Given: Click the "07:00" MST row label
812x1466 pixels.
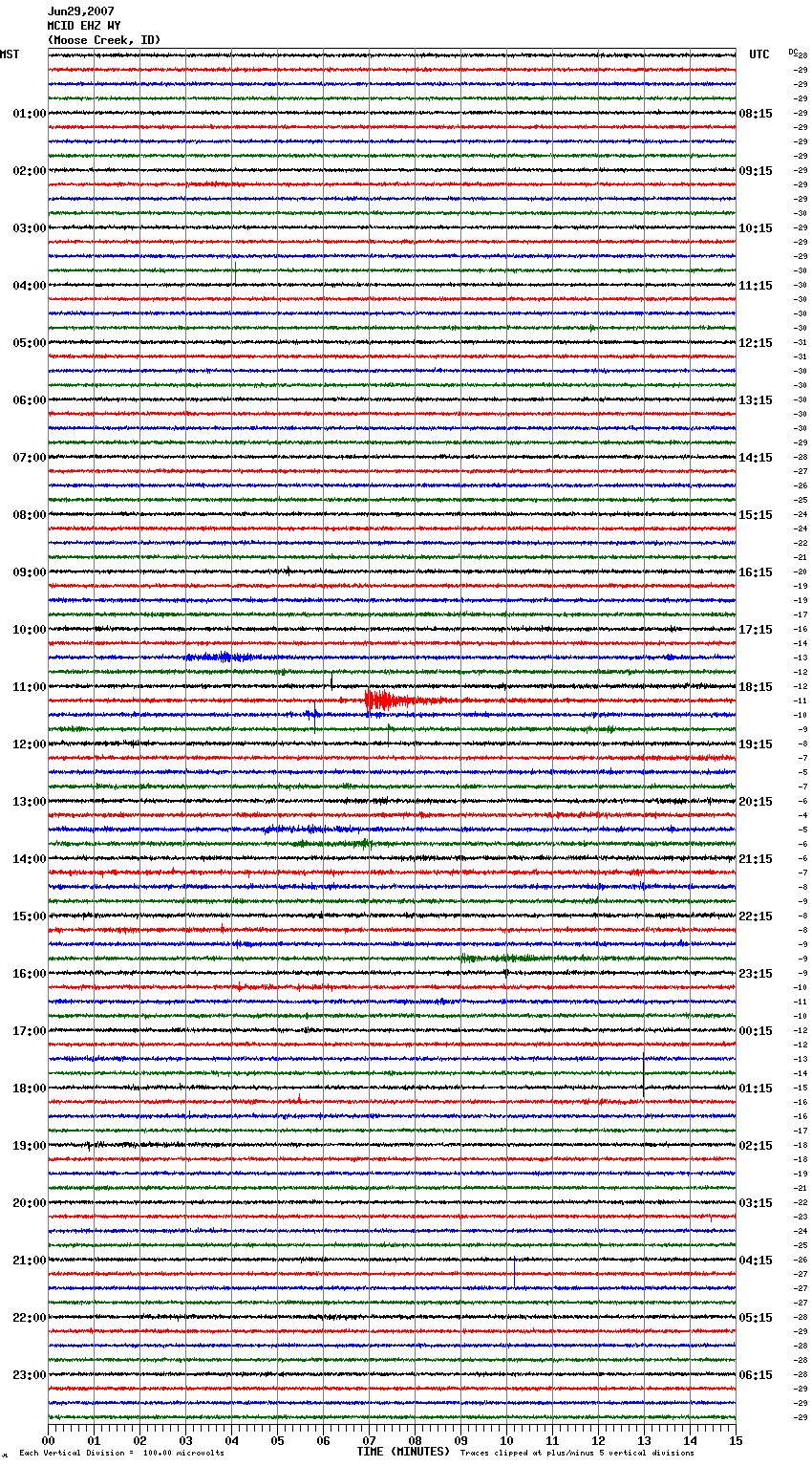Looking at the screenshot, I should [x=30, y=458].
